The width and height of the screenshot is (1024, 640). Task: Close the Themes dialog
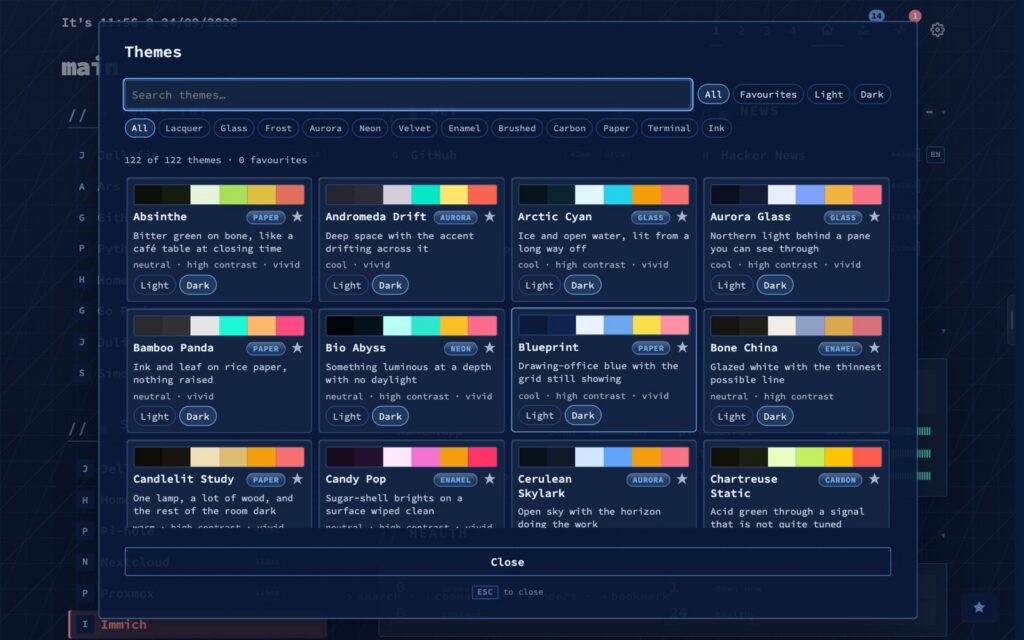pyautogui.click(x=507, y=562)
